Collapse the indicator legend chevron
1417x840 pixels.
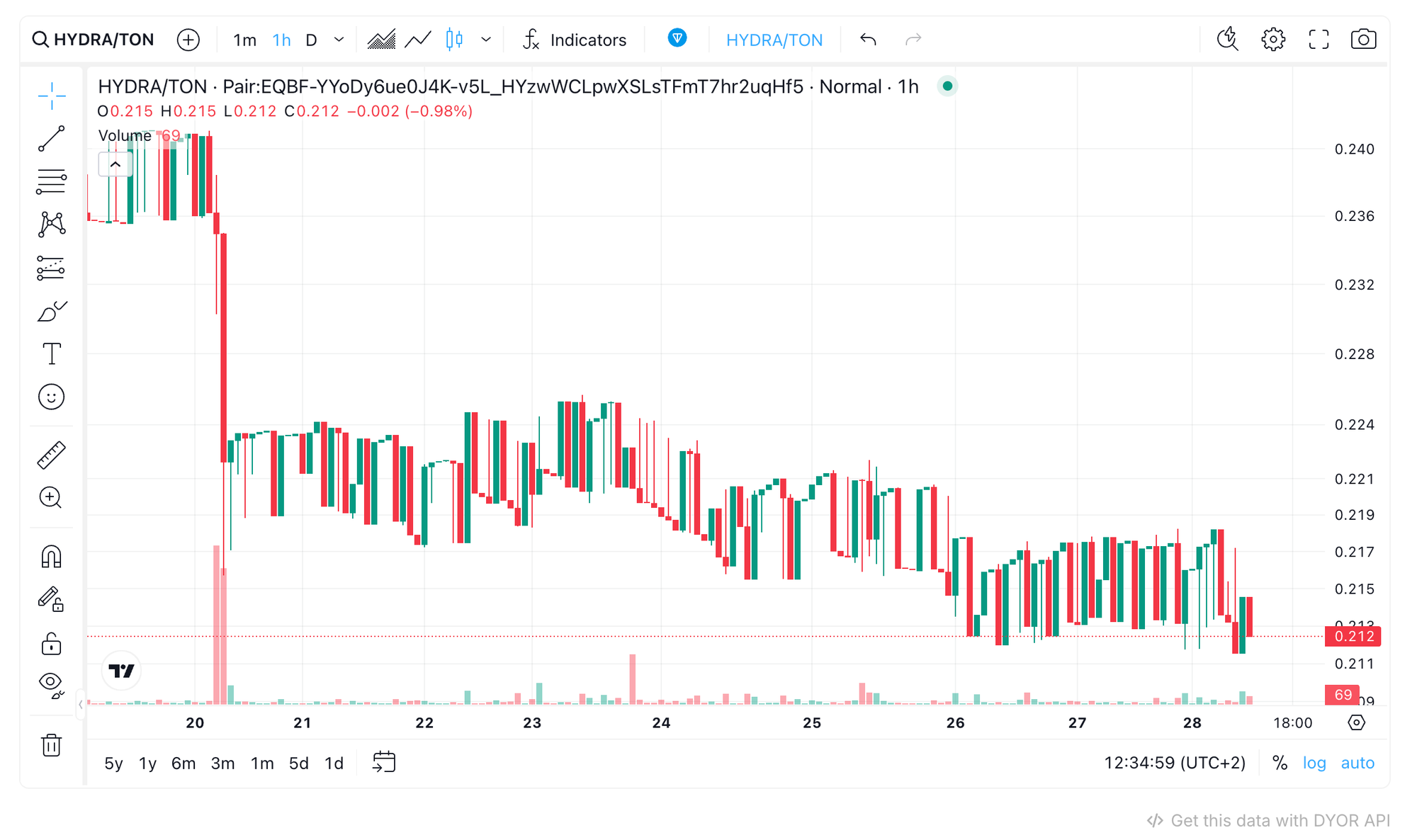115,164
